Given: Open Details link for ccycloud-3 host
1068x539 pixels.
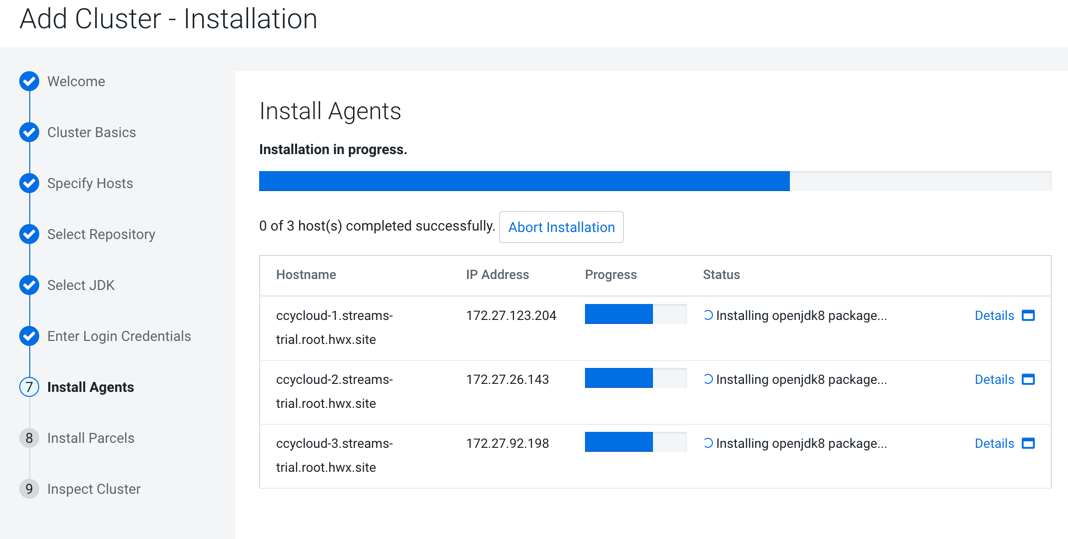Looking at the screenshot, I should [x=994, y=443].
